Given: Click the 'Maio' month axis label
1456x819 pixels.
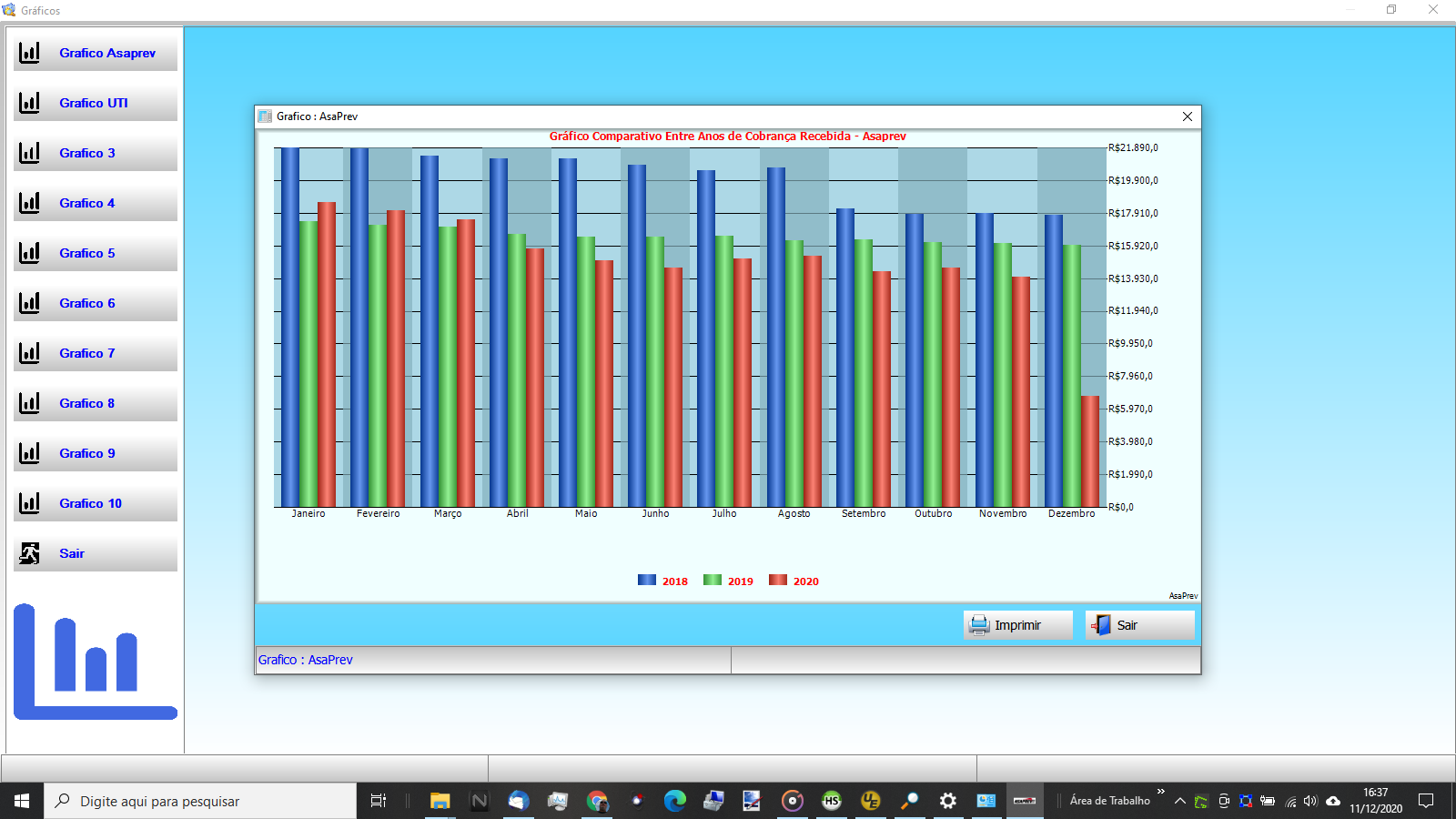Looking at the screenshot, I should [586, 514].
